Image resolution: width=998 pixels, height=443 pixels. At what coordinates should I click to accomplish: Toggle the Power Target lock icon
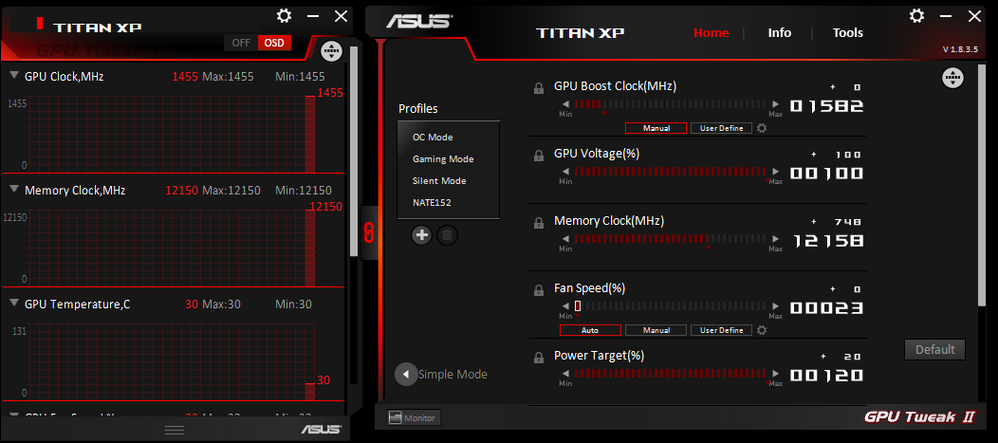point(538,358)
